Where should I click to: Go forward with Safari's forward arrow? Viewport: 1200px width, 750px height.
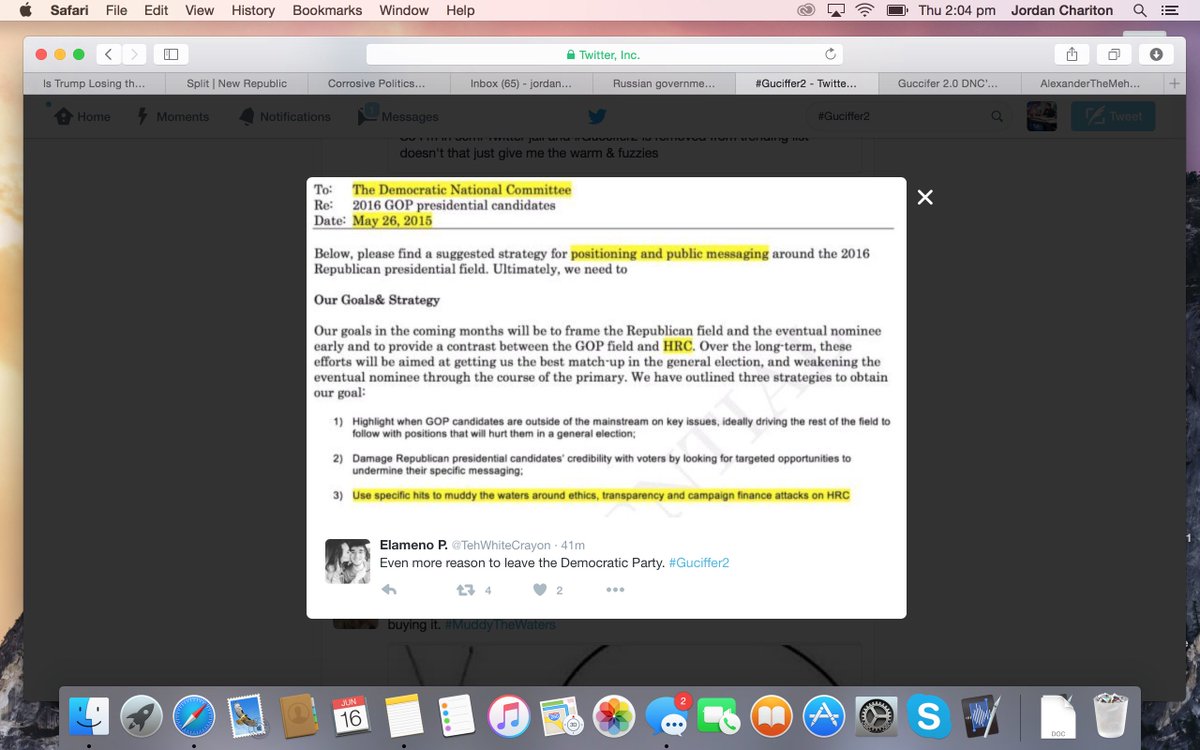pyautogui.click(x=134, y=54)
